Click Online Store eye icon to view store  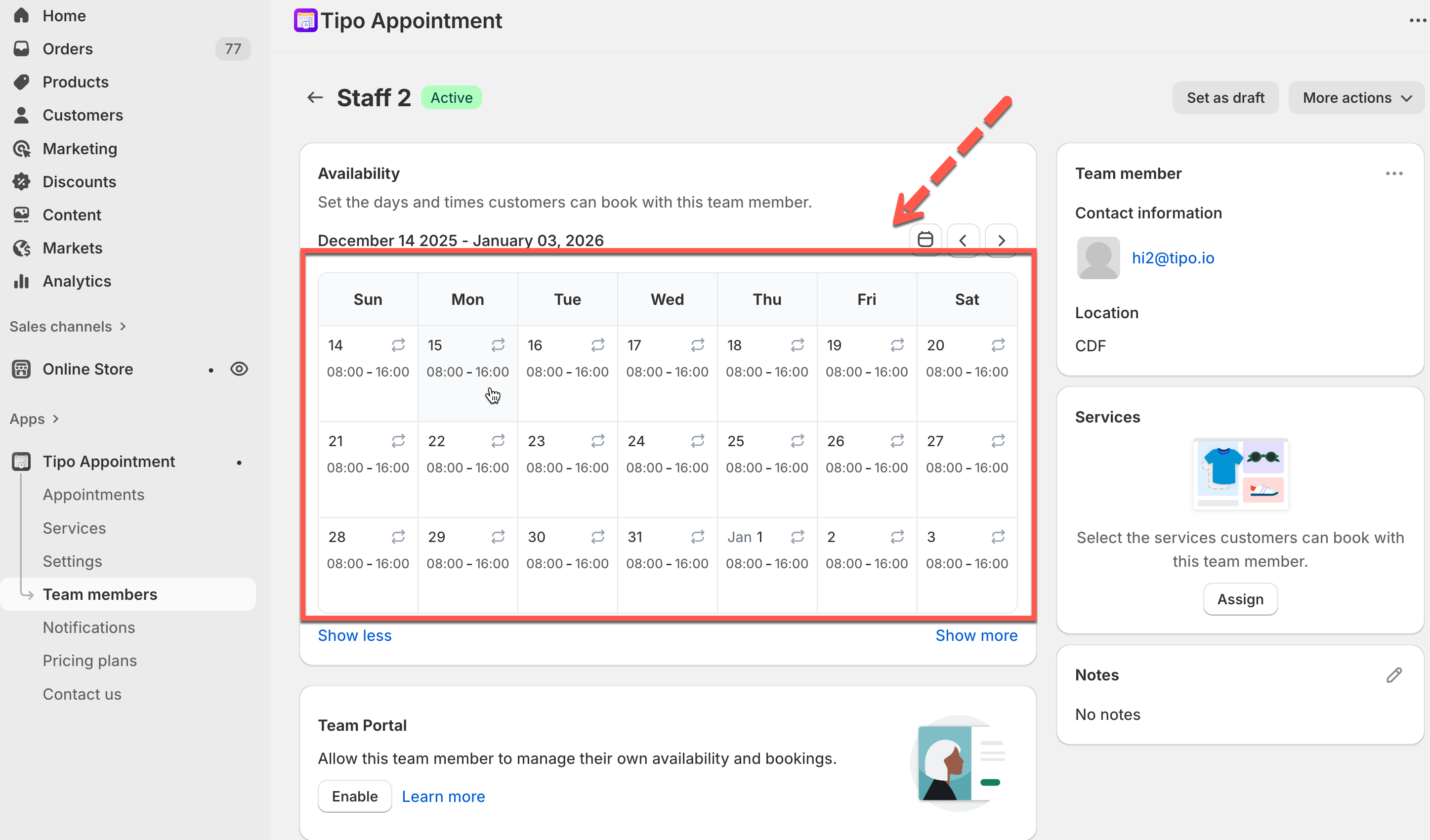pyautogui.click(x=239, y=369)
